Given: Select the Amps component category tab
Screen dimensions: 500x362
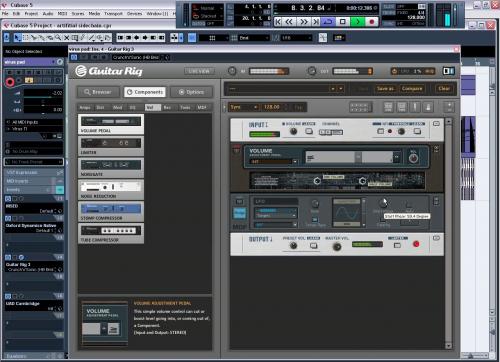Looking at the screenshot, I should click(85, 107).
